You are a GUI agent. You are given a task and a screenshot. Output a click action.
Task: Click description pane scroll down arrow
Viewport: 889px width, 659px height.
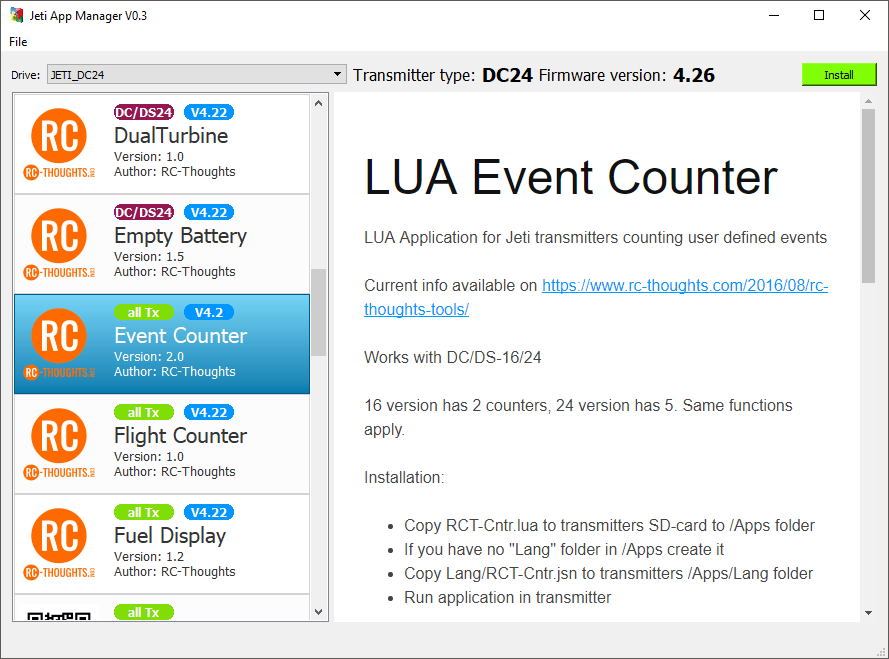(868, 612)
